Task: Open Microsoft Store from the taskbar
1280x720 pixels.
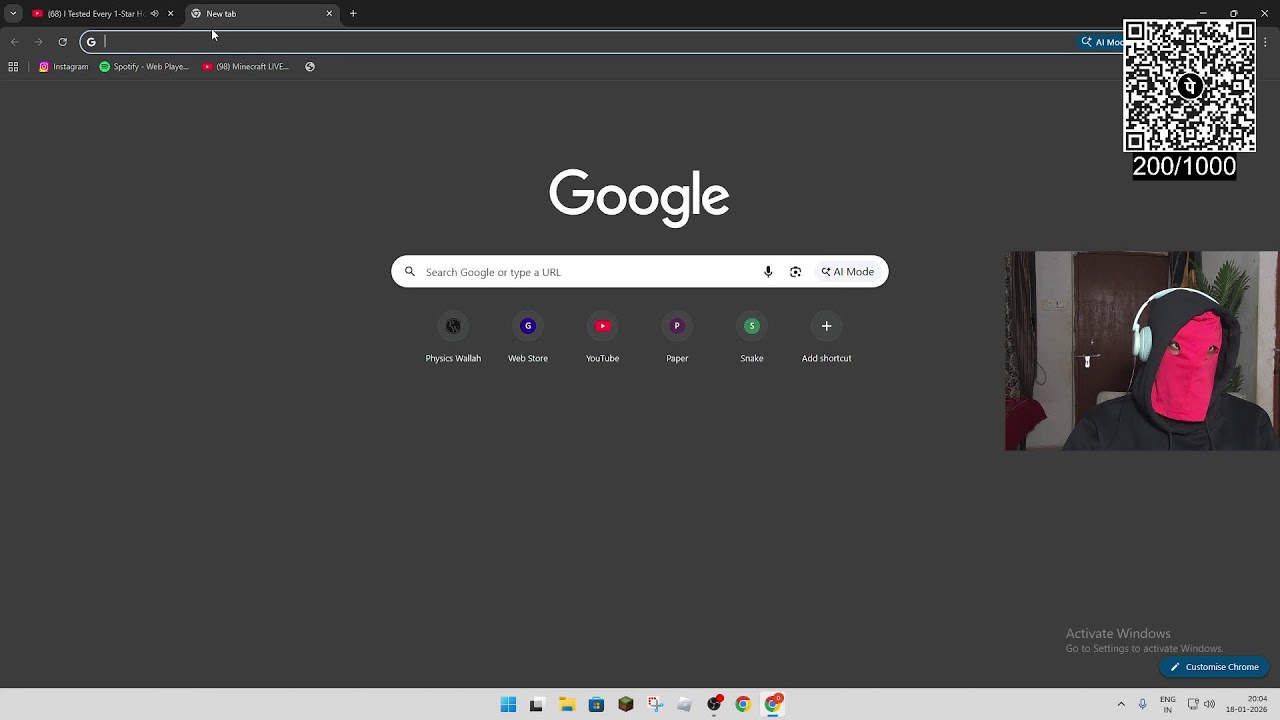Action: point(596,705)
